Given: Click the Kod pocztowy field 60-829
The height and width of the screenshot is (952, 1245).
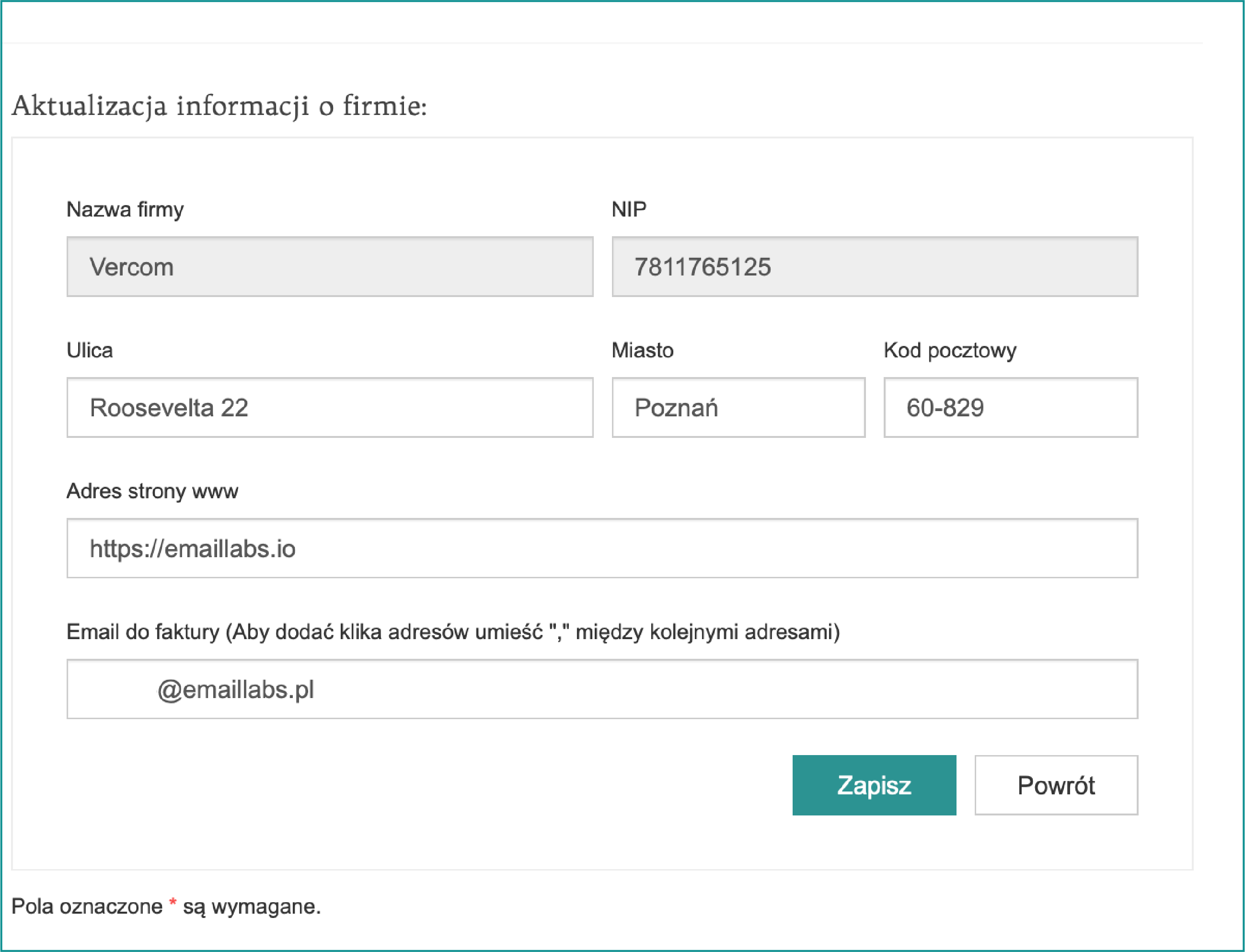Looking at the screenshot, I should 1010,407.
